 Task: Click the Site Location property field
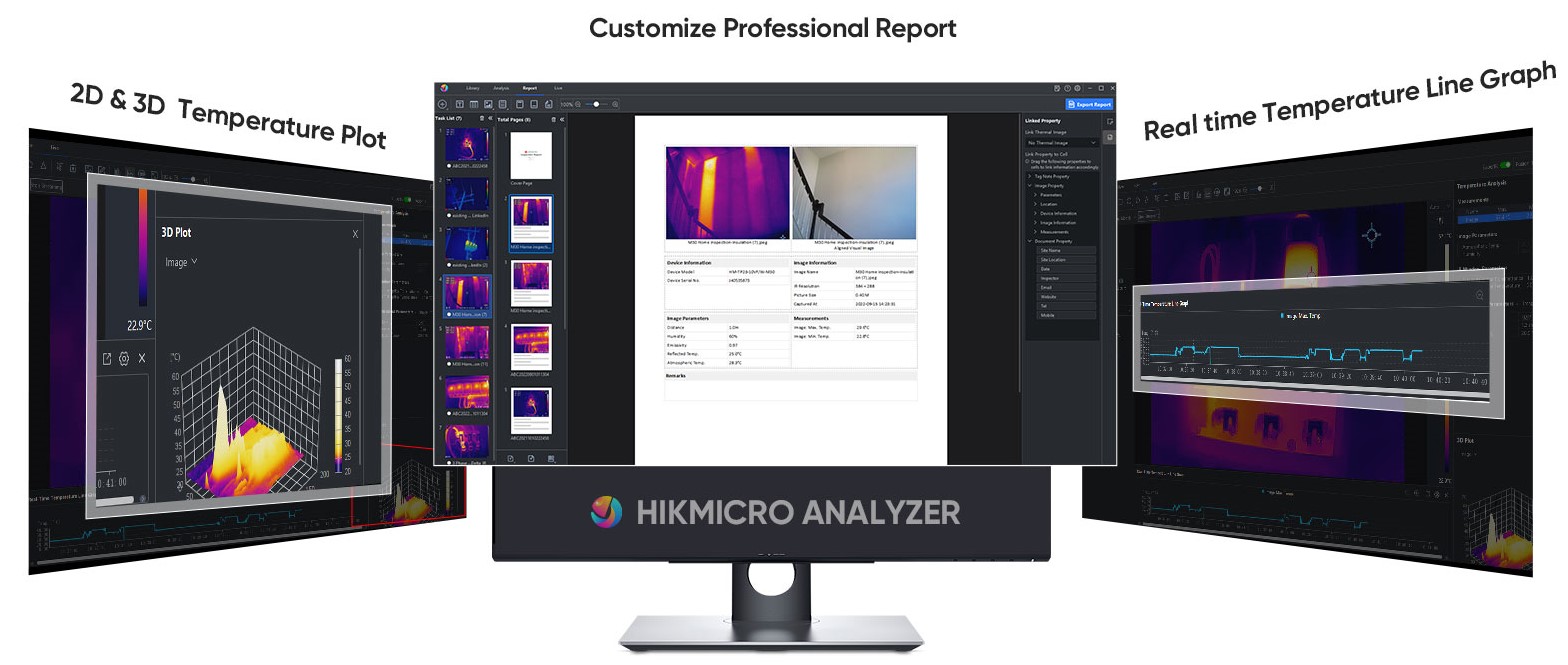1067,260
